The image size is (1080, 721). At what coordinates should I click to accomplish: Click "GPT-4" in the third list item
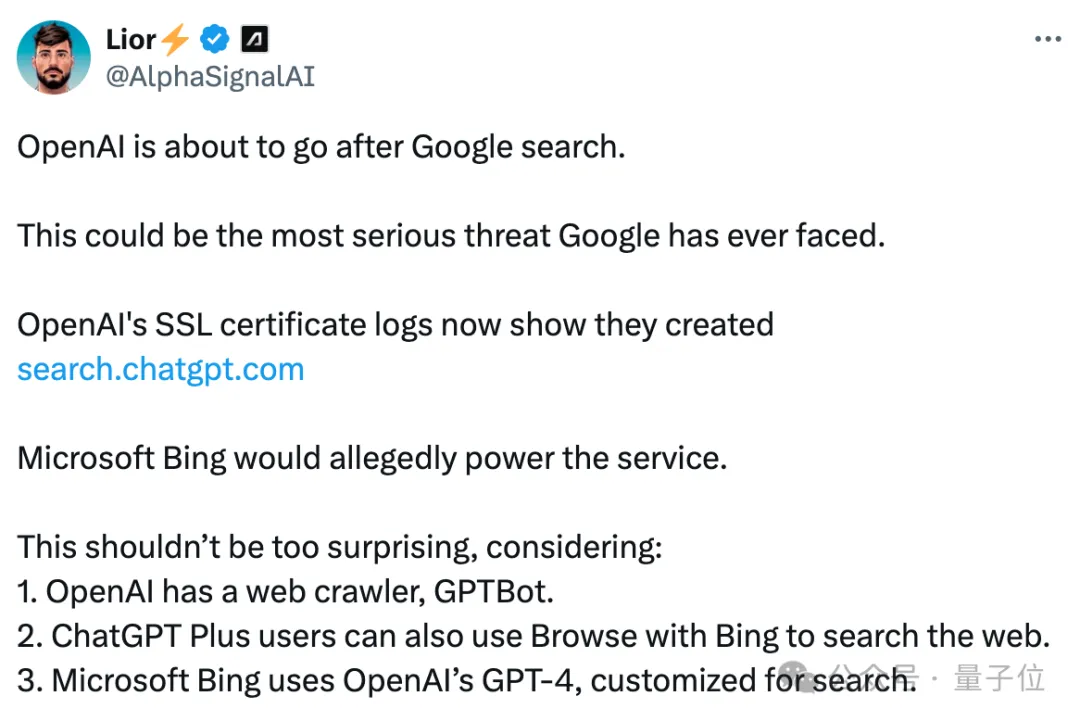point(527,680)
